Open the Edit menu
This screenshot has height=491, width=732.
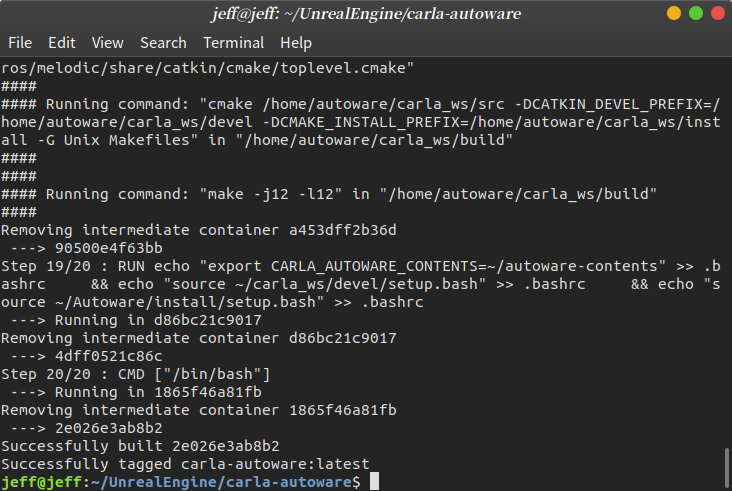pyautogui.click(x=62, y=43)
